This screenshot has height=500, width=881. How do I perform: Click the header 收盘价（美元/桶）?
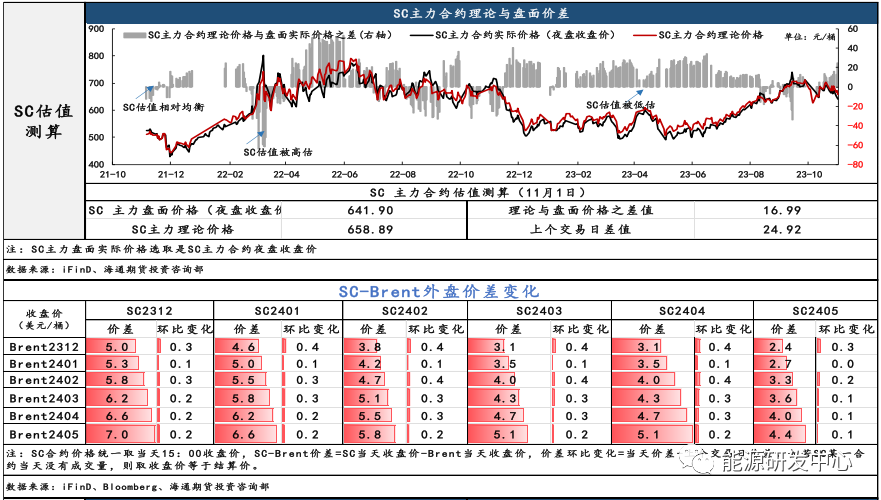(x=44, y=319)
